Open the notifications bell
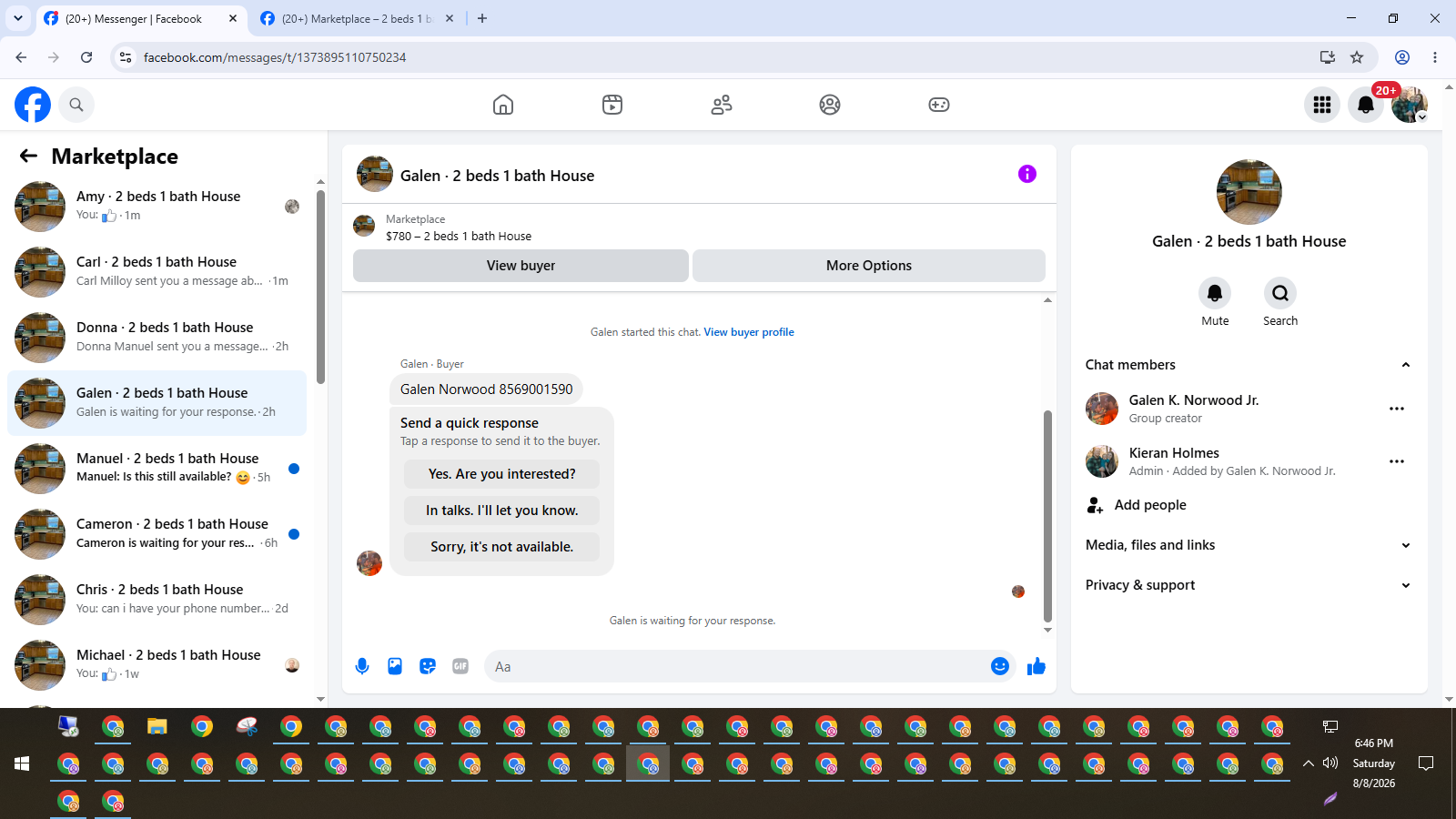This screenshot has width=1456, height=819. point(1366,105)
